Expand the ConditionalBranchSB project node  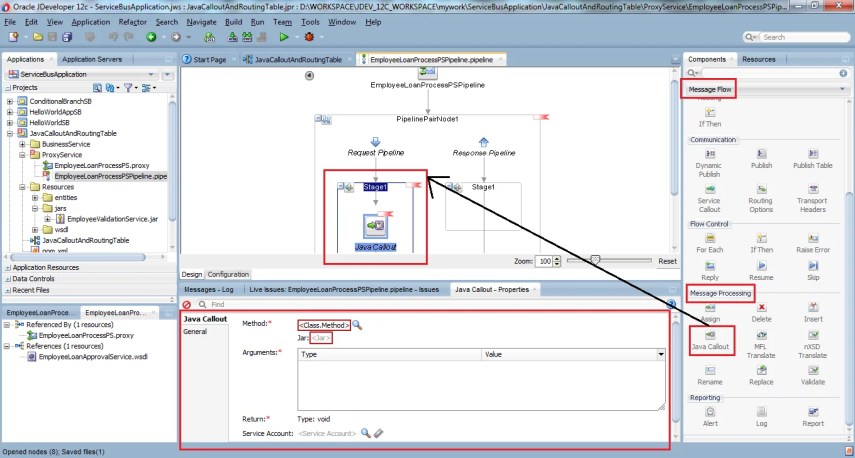[10, 101]
